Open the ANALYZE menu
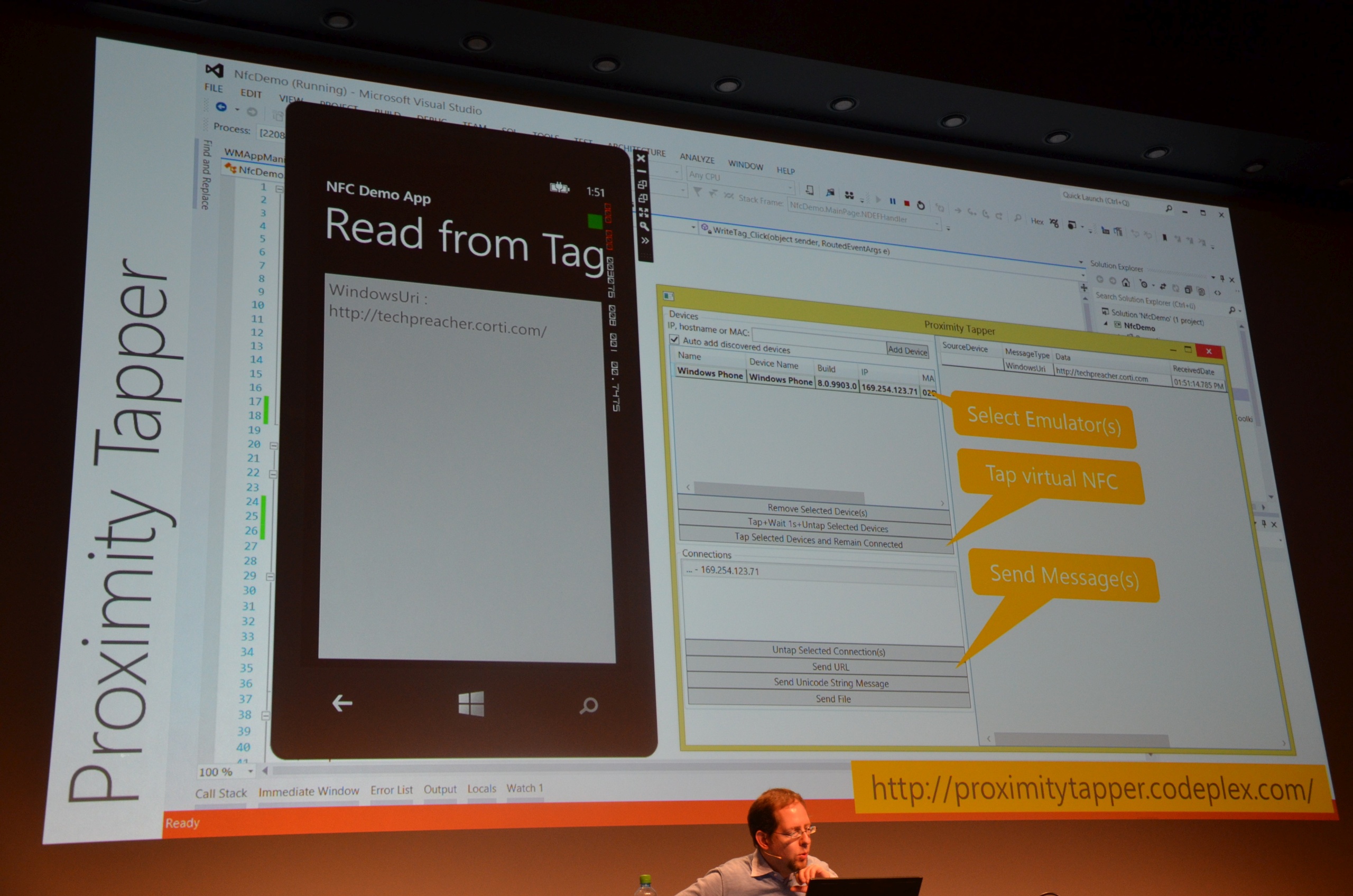This screenshot has height=896, width=1353. 697,158
